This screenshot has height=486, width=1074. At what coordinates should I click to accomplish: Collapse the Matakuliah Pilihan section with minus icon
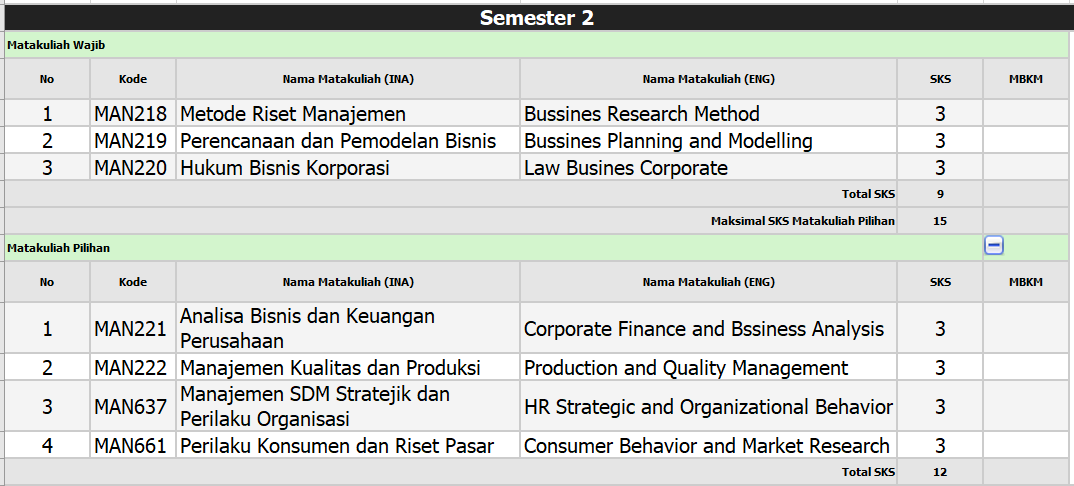click(x=994, y=246)
